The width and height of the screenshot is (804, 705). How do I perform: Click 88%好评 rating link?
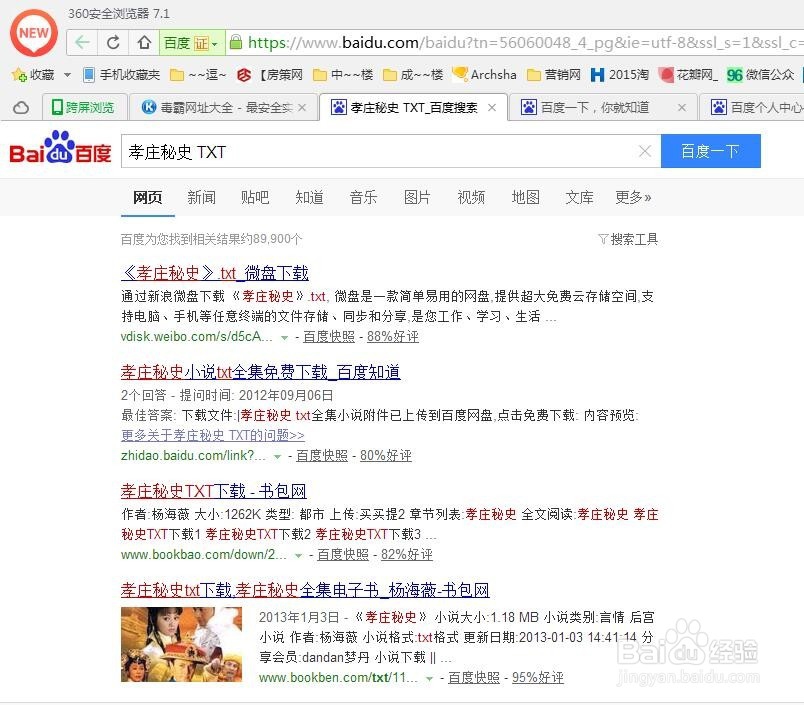click(393, 337)
